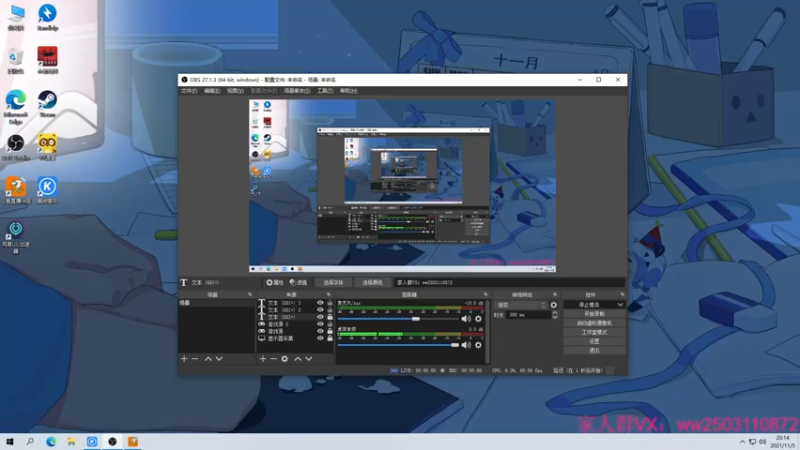Hide the 显示器采集 display capture source
This screenshot has height=450, width=800.
(x=320, y=338)
